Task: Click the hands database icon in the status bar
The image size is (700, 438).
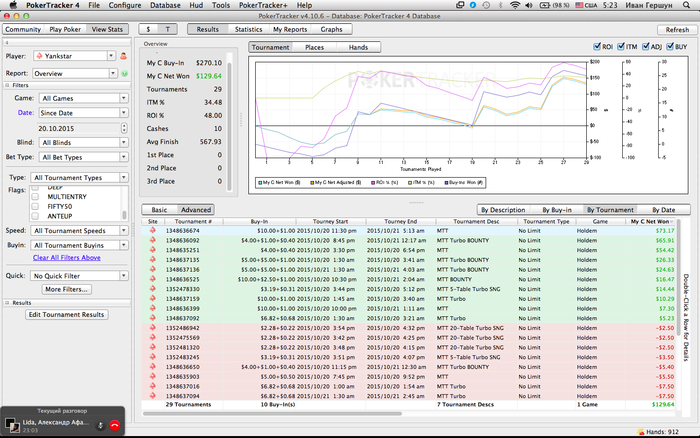Action: [641, 432]
